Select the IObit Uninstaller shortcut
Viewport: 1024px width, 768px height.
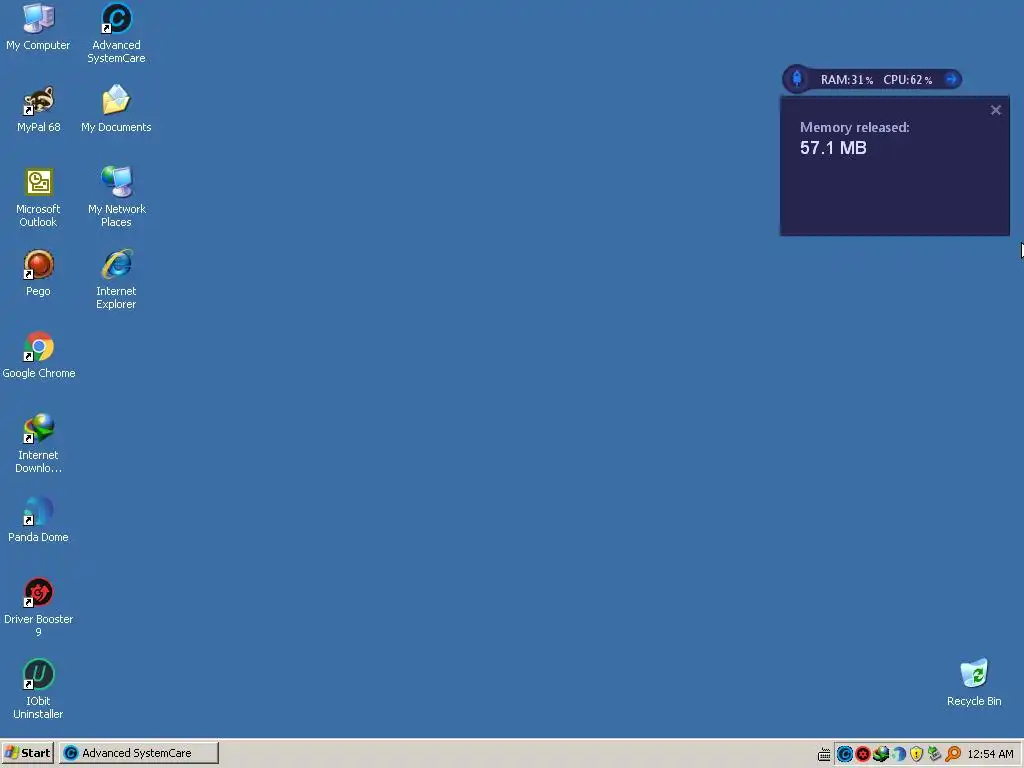click(x=39, y=690)
